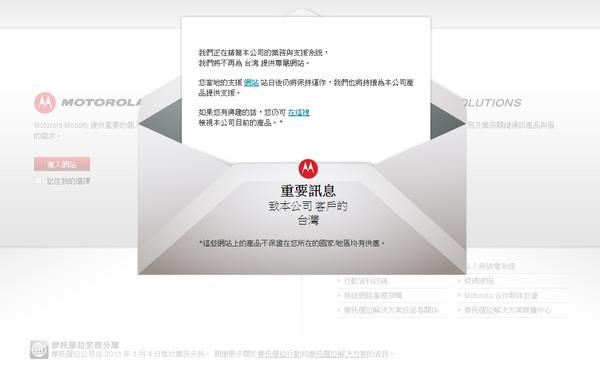The image size is (600, 384).
Task: Follow the 在這裡 link in the letter
Action: [298, 112]
